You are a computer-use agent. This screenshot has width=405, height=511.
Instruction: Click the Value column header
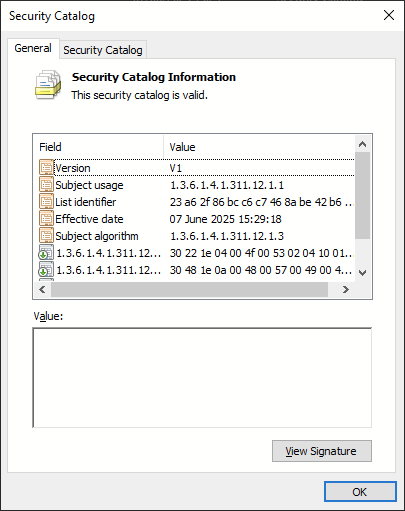tap(259, 147)
